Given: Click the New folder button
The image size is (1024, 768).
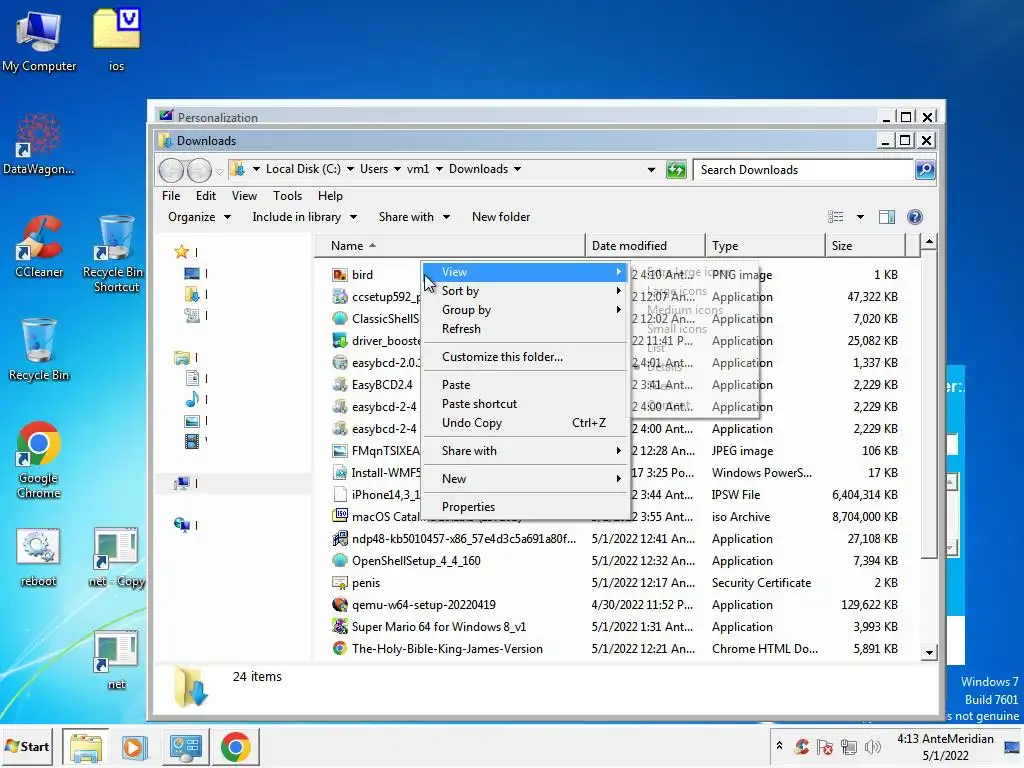Looking at the screenshot, I should tap(501, 217).
